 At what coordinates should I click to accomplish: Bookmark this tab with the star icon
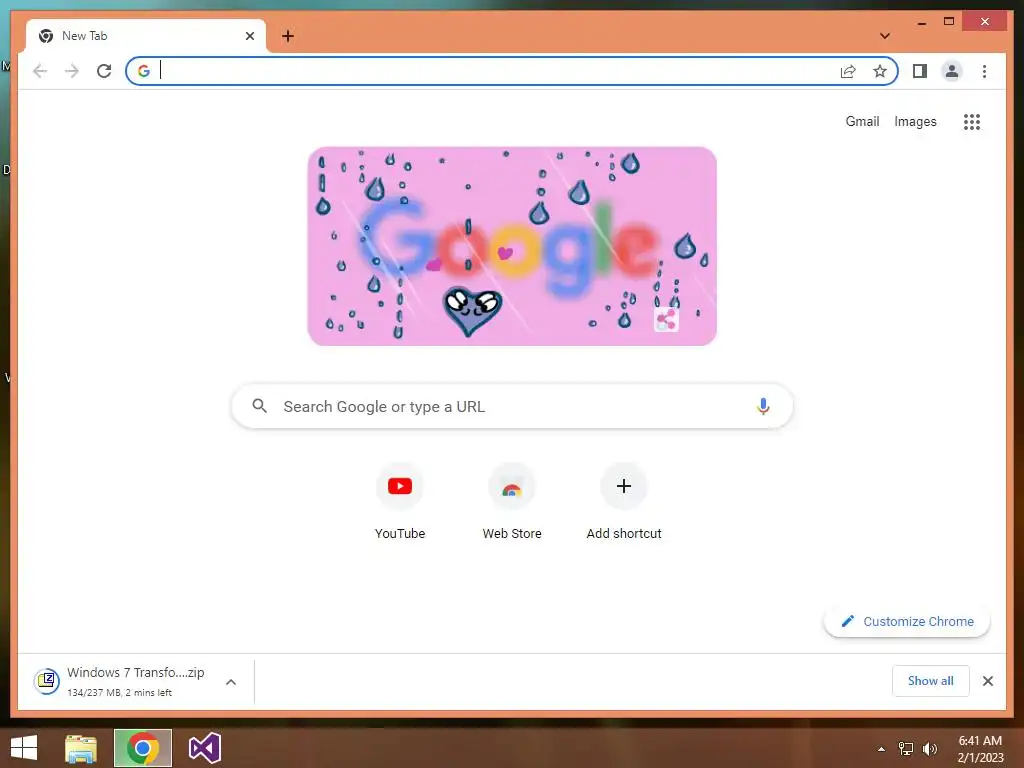point(880,71)
